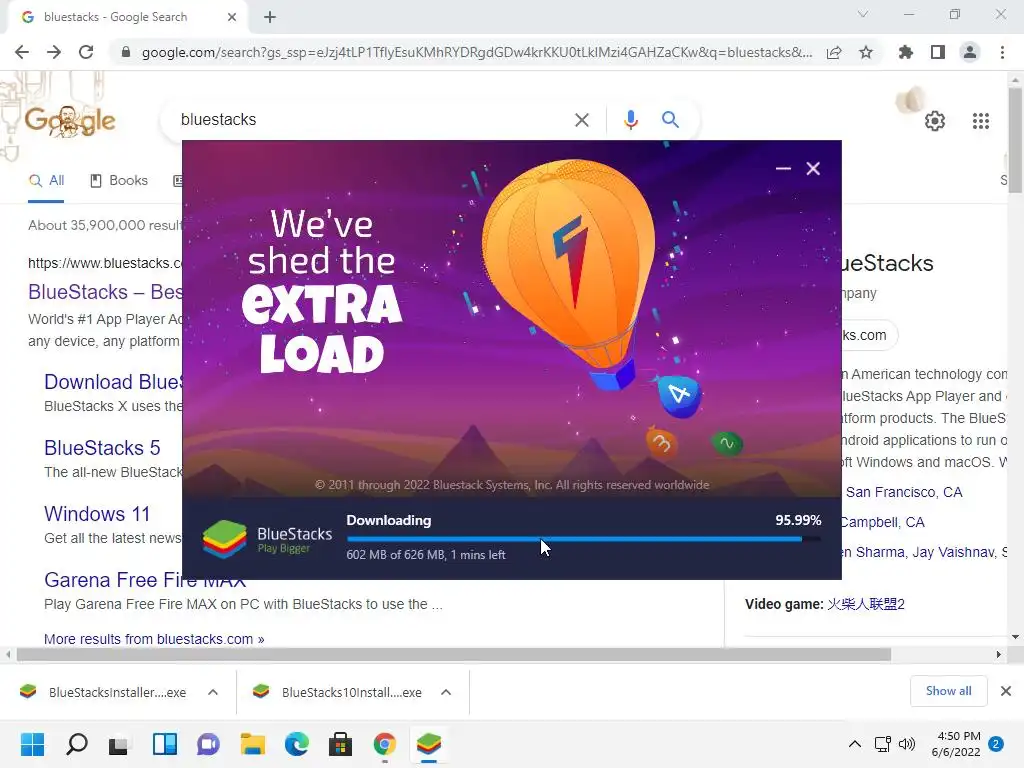The width and height of the screenshot is (1024, 768).
Task: Show hidden system tray icons
Action: pyautogui.click(x=854, y=744)
